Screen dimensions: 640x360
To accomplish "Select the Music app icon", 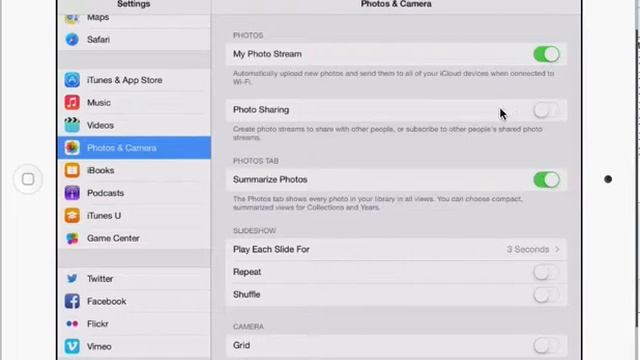I will 72,102.
